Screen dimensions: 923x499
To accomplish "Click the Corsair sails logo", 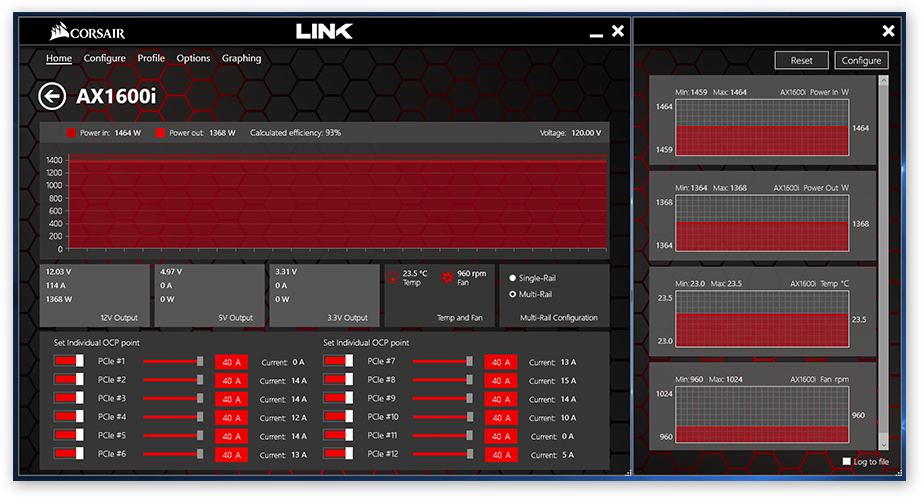I will click(59, 31).
